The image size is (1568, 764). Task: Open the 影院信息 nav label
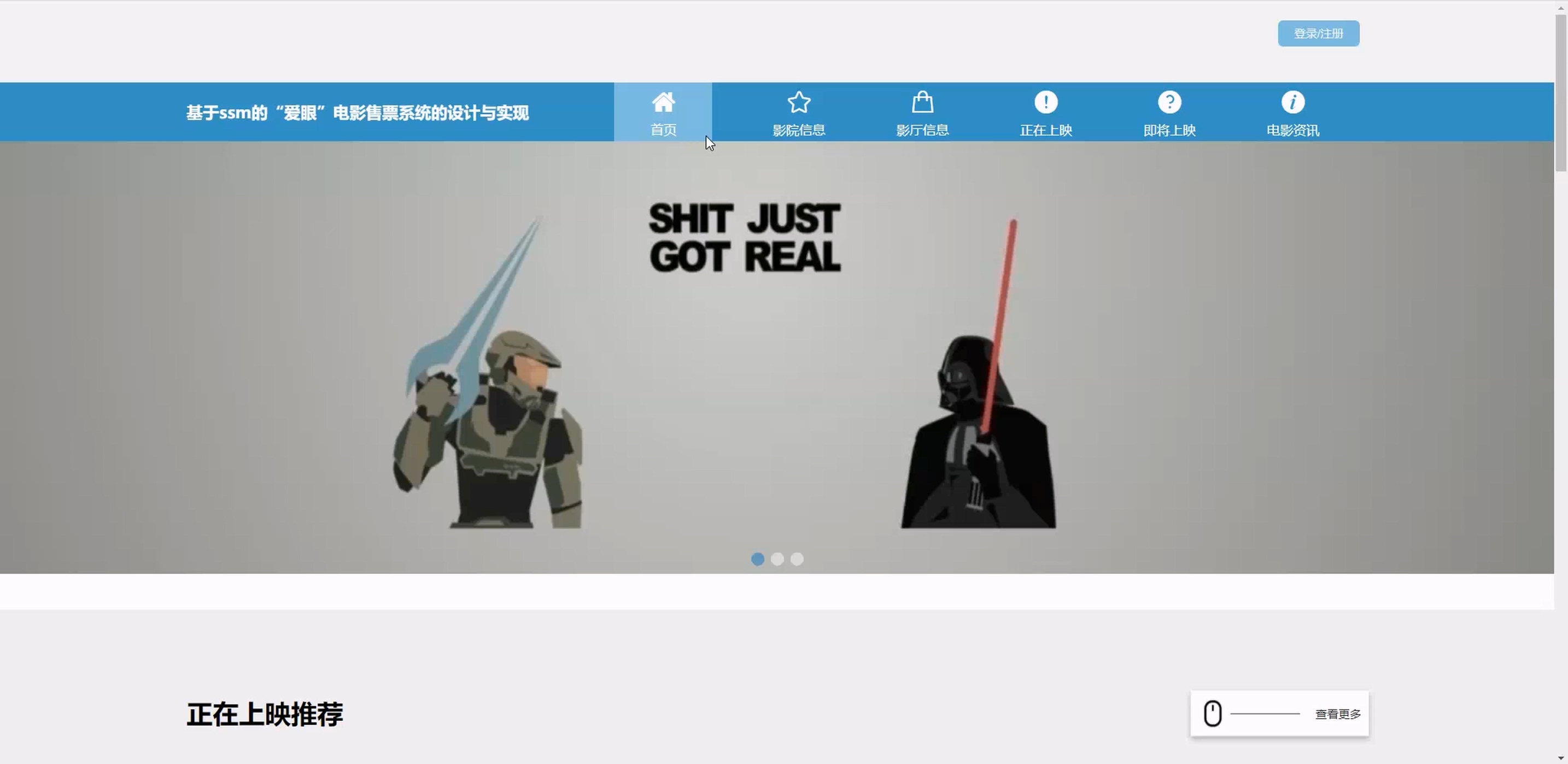[799, 130]
